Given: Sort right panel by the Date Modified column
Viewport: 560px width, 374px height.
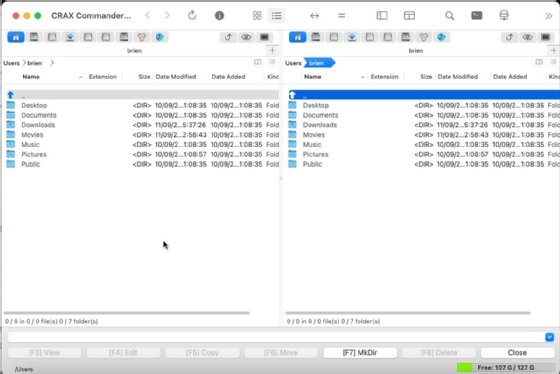Looking at the screenshot, I should click(458, 77).
